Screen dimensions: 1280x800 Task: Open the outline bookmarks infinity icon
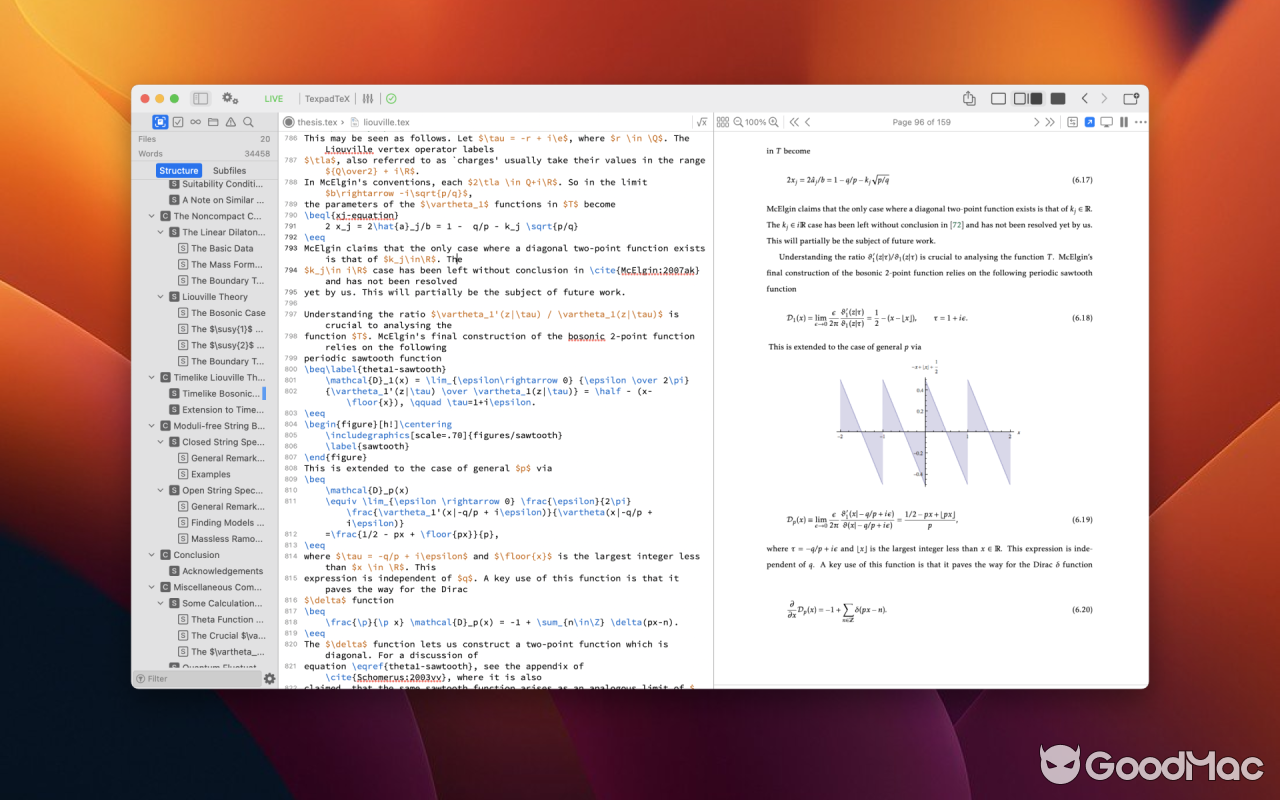point(195,122)
